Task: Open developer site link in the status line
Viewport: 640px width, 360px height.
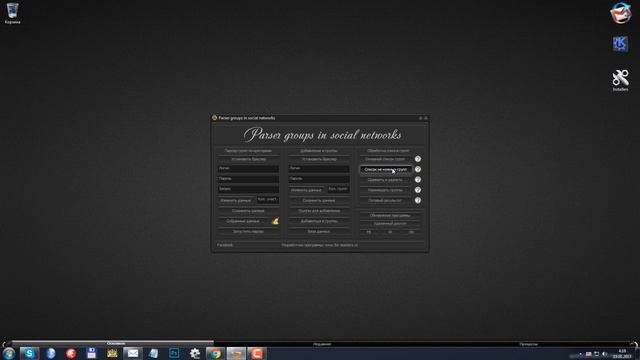Action: [x=320, y=245]
